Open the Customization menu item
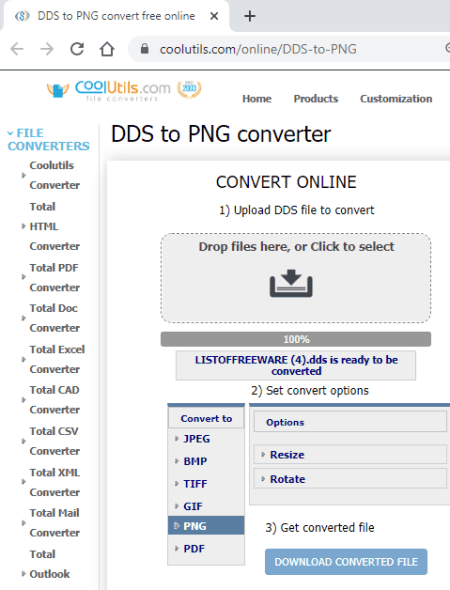The image size is (450, 590). click(x=396, y=99)
